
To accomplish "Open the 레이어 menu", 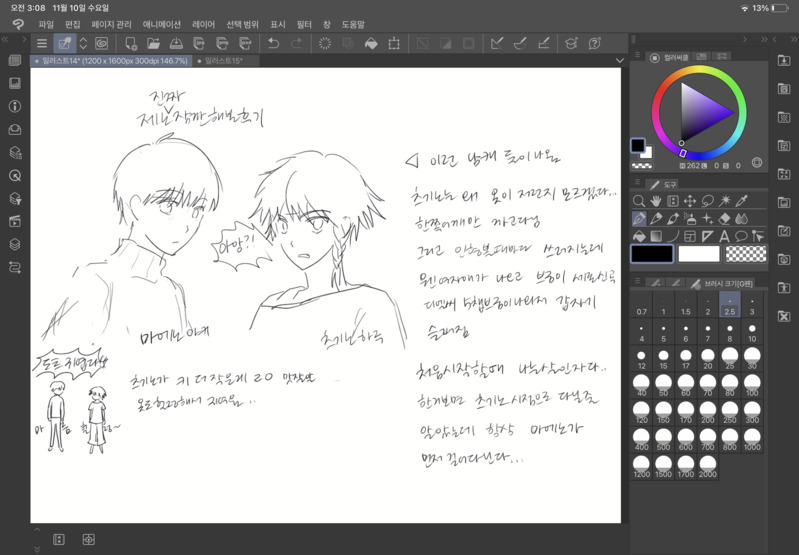I will pos(203,24).
